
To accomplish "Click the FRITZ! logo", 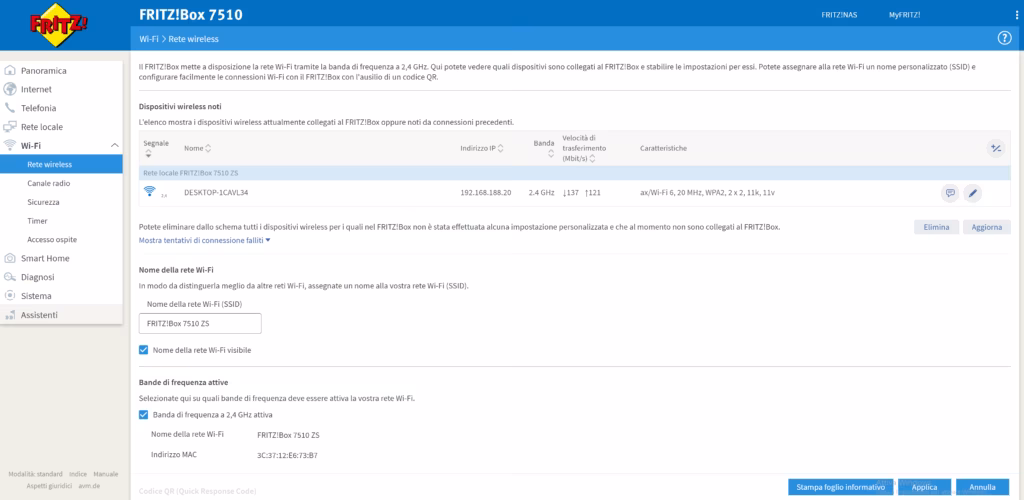I will click(x=59, y=25).
